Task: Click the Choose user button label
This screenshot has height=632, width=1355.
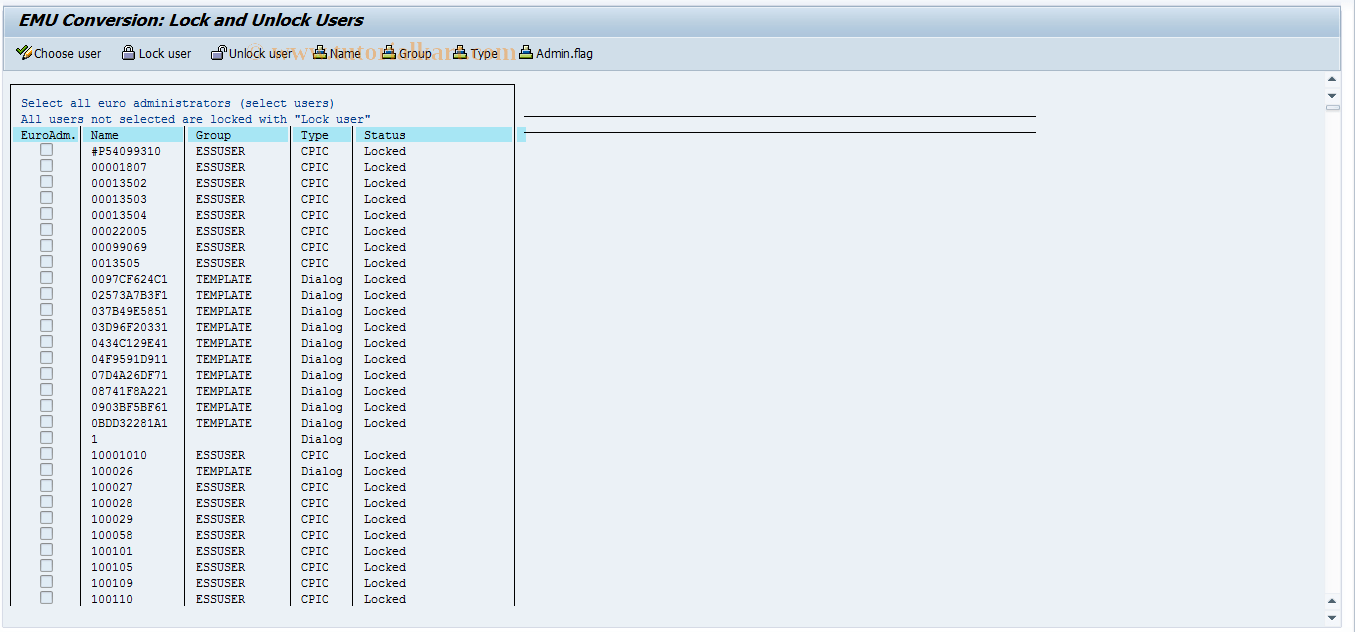Action: pos(68,53)
